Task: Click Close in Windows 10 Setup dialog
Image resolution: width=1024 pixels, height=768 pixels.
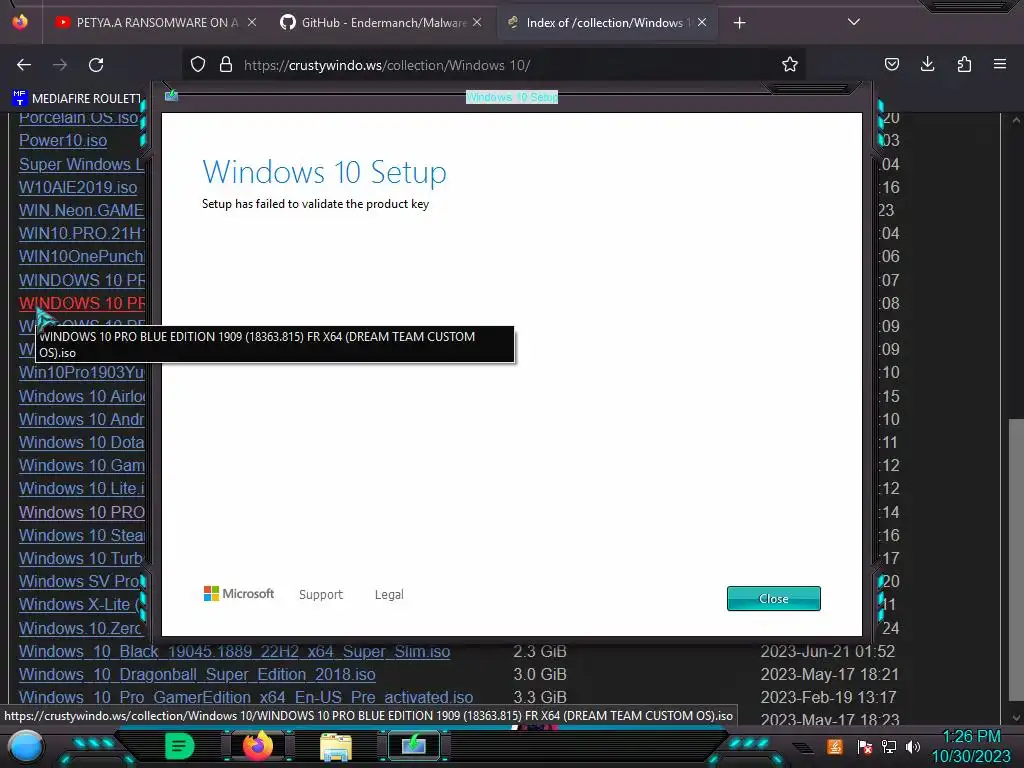Action: click(773, 598)
